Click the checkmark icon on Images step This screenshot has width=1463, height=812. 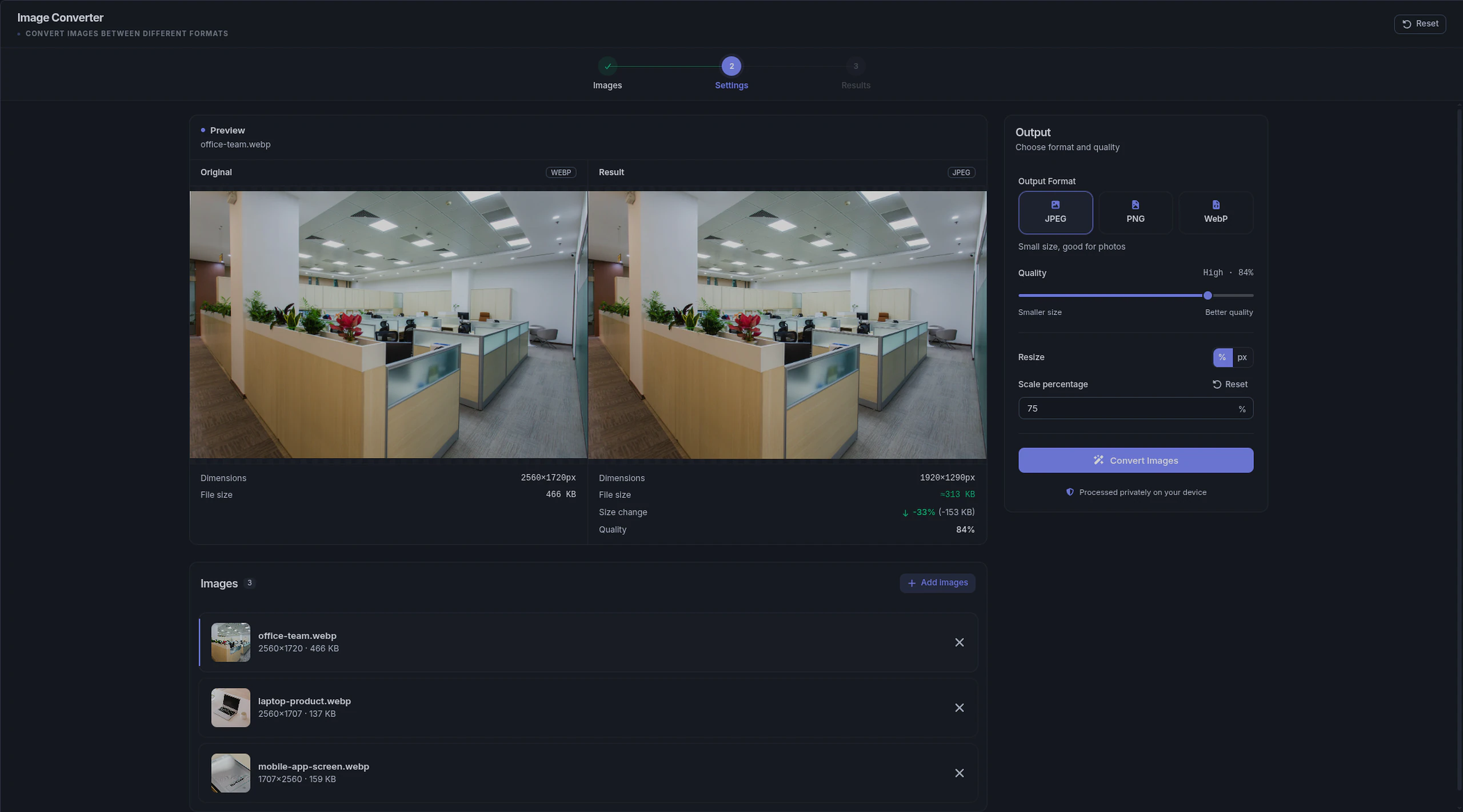pos(607,66)
